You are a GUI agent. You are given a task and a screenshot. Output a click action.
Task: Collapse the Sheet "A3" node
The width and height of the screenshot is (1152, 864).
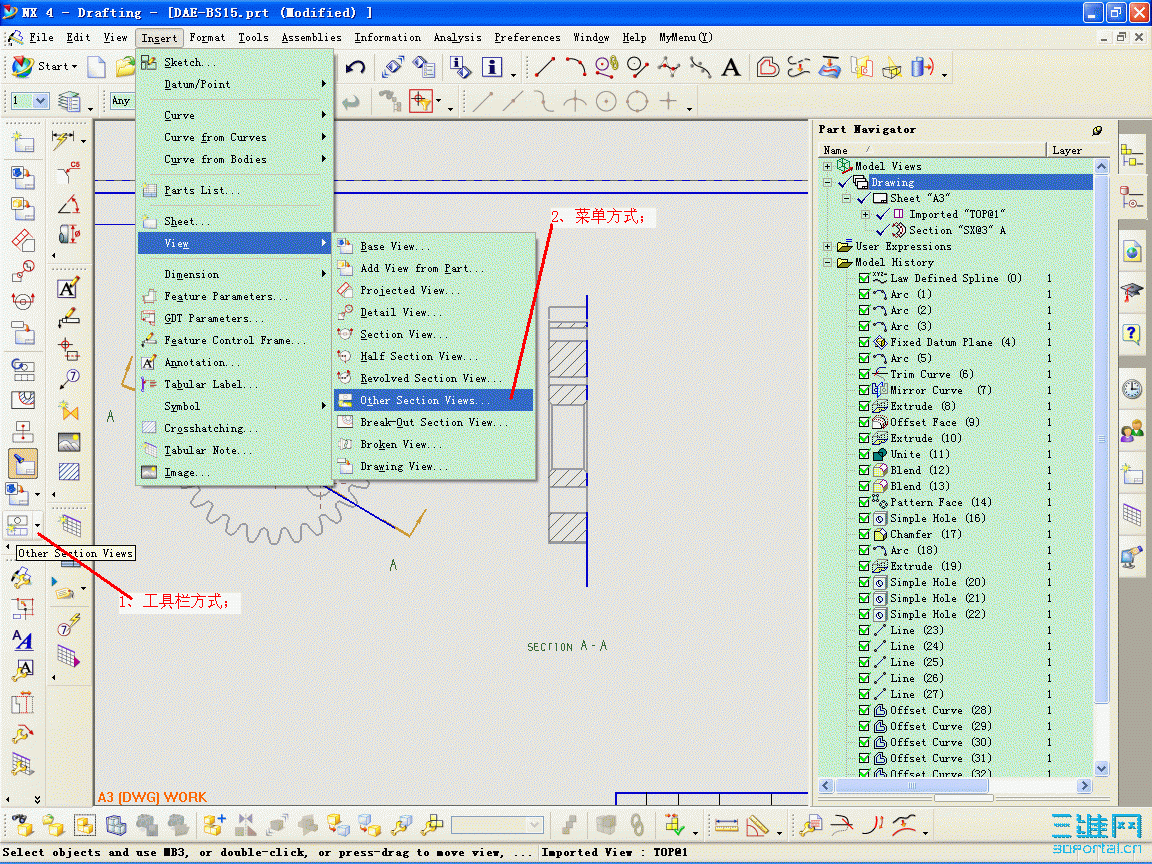pos(846,198)
